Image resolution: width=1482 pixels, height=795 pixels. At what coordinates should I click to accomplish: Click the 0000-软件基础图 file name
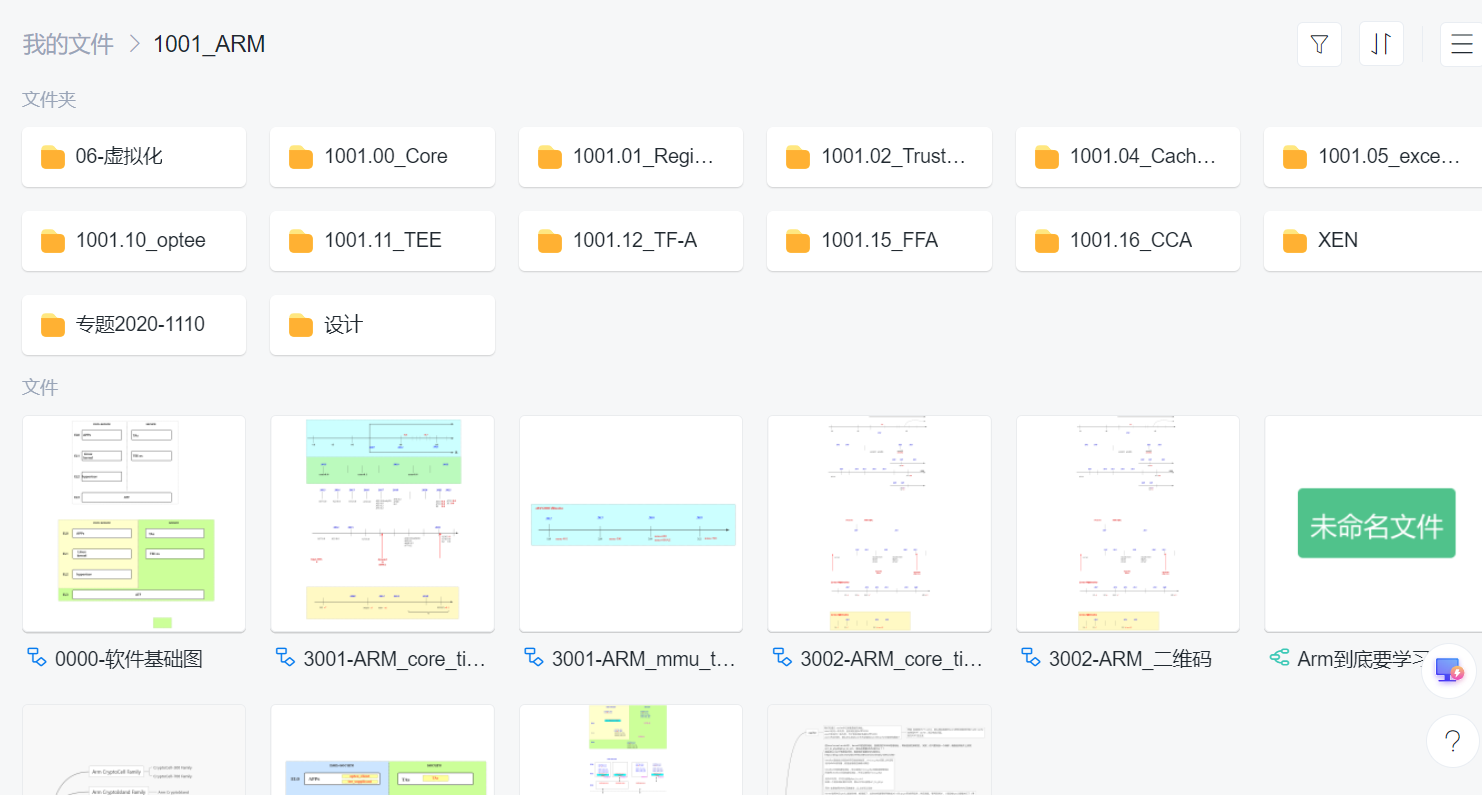point(129,659)
